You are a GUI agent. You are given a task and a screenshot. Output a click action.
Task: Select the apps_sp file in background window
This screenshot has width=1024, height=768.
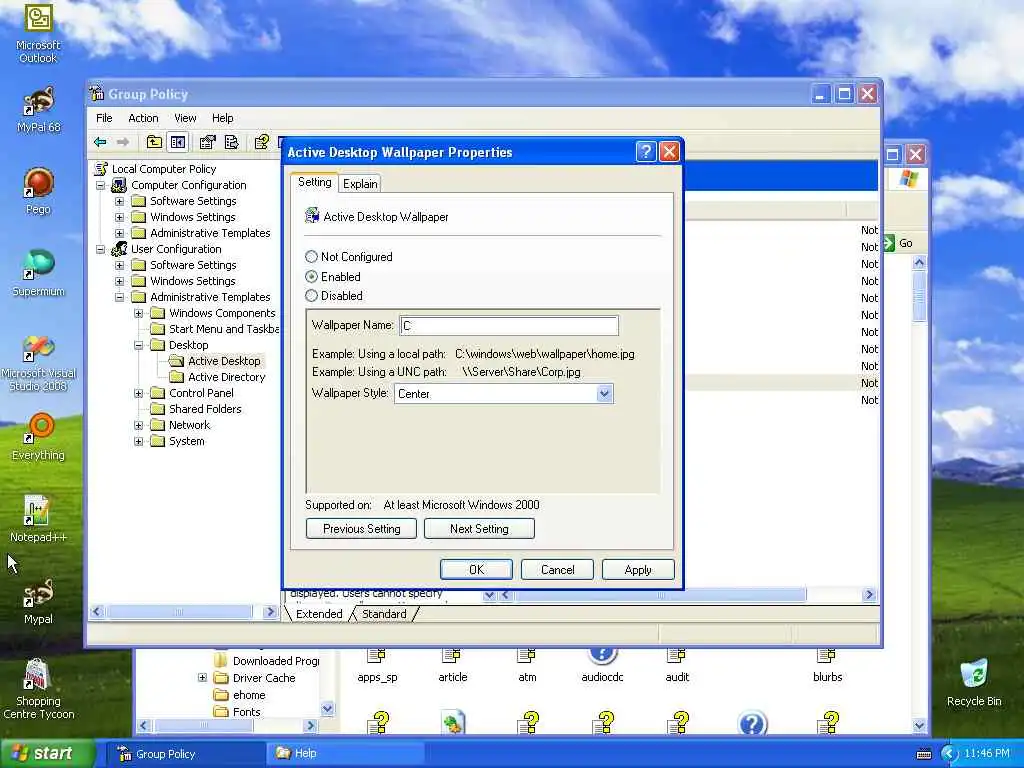point(377,666)
